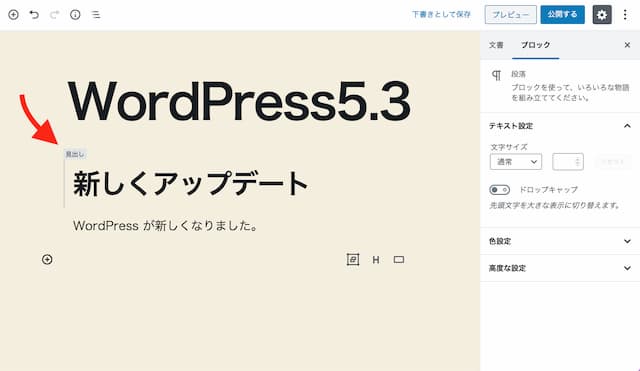Switch to the 文書 document tab

point(496,45)
